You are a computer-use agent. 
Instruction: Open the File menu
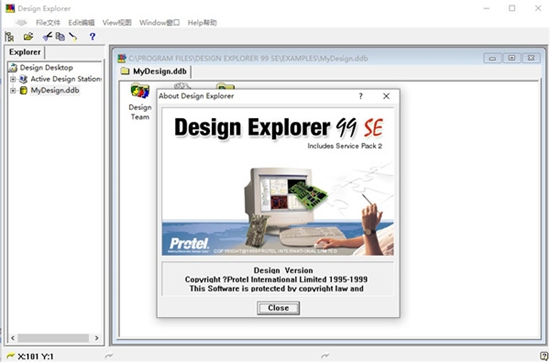pos(48,23)
